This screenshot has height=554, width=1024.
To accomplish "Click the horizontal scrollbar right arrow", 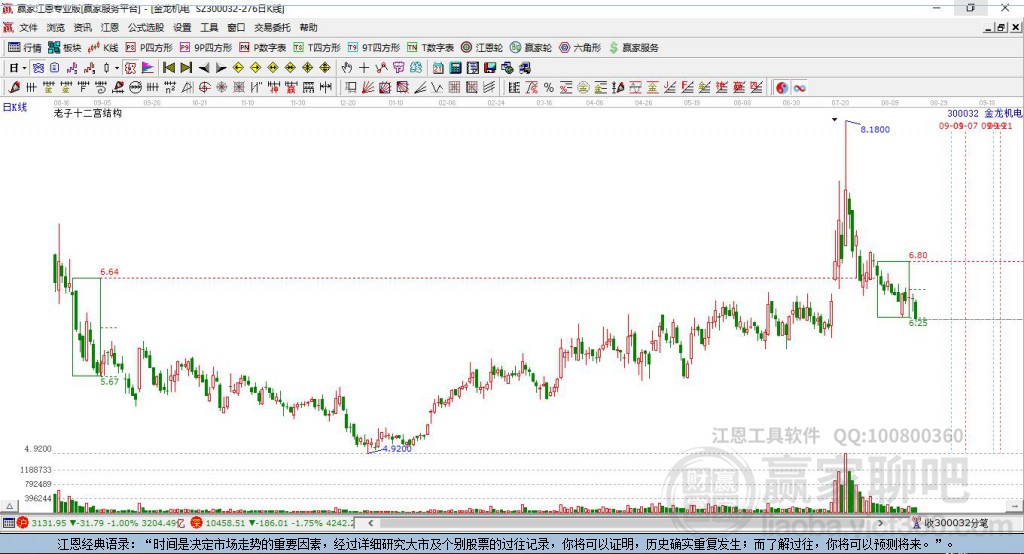I will click(880, 523).
